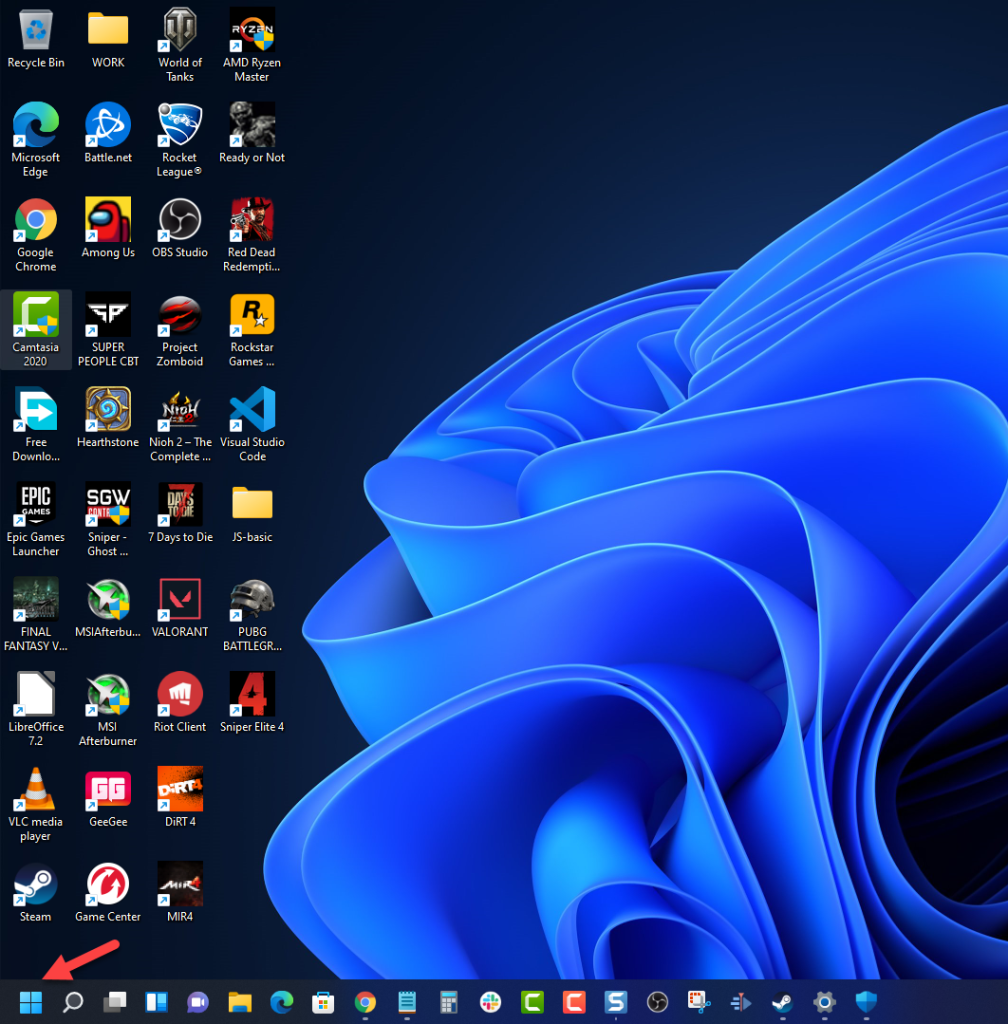
Task: Open Snipping Tool from the taskbar
Action: 699,1001
